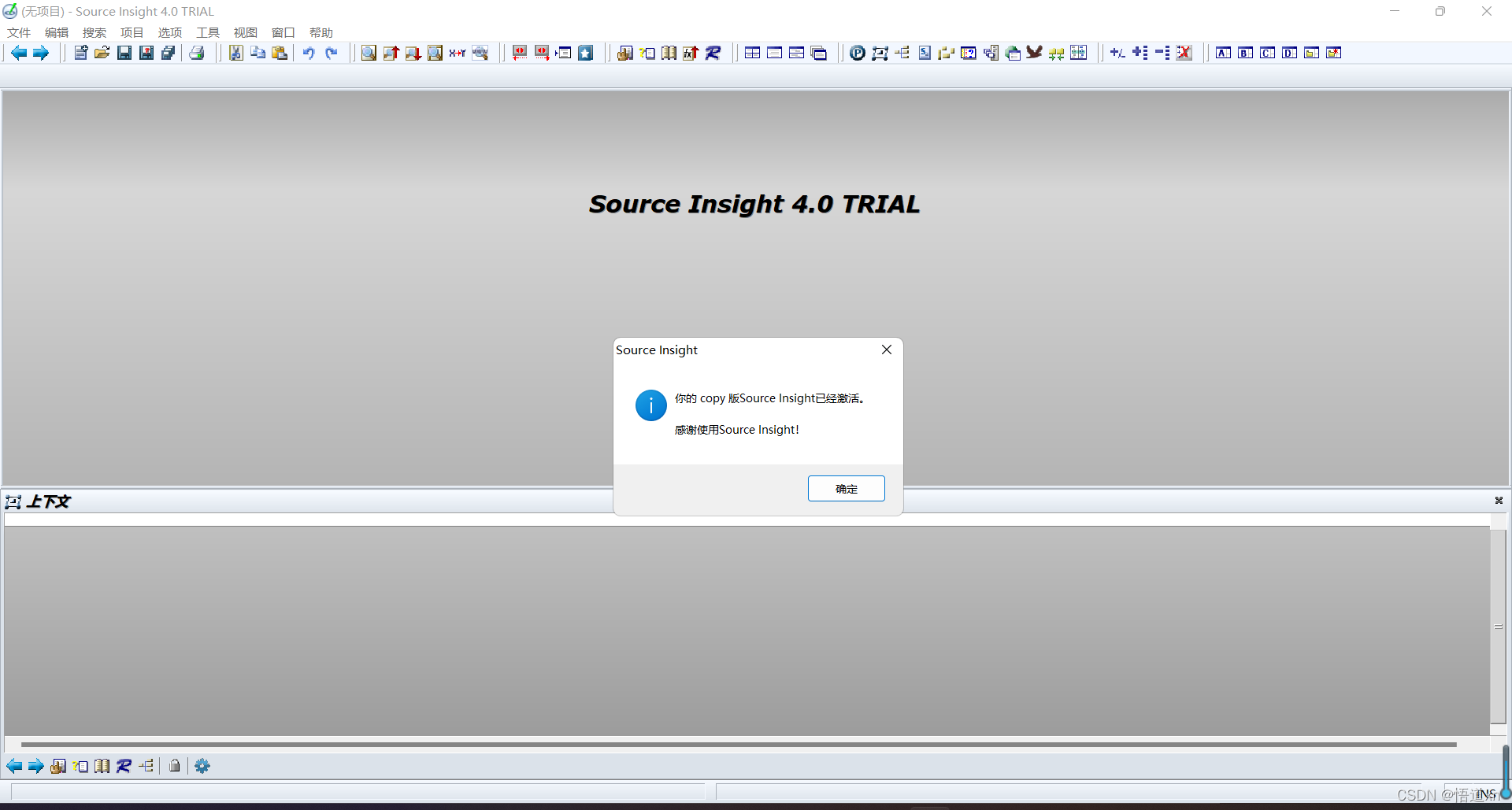Open the 项目 menu
Viewport: 1512px width, 810px height.
[x=132, y=32]
